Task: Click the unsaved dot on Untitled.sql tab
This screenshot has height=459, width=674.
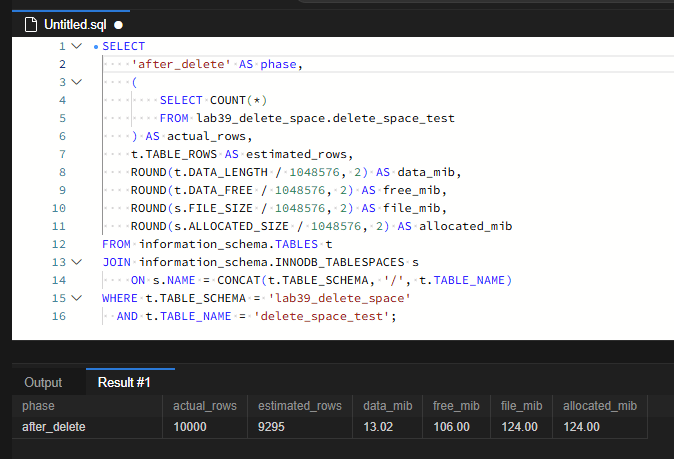Action: point(119,25)
